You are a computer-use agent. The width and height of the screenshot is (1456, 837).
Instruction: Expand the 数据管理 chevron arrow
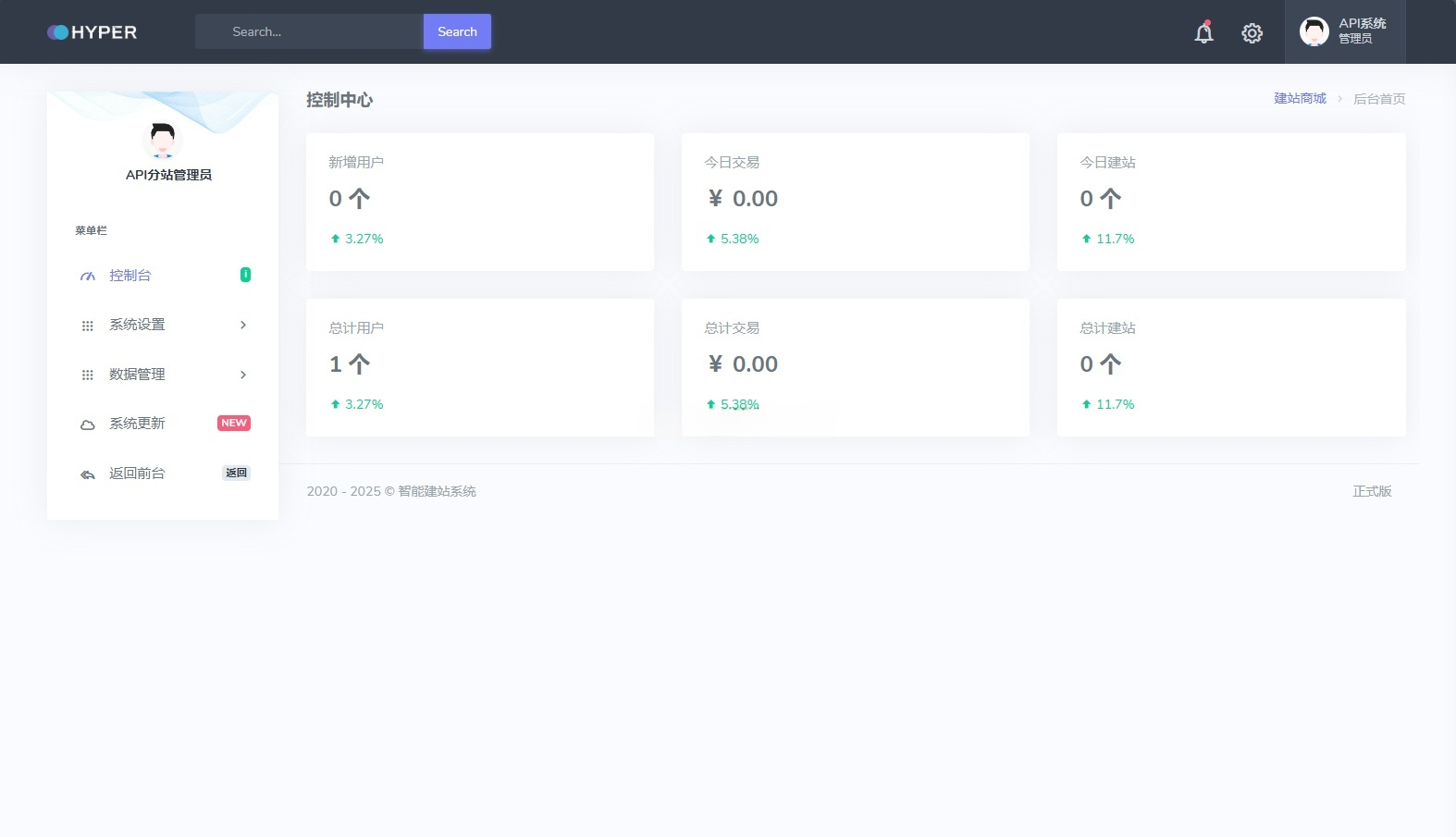[243, 375]
